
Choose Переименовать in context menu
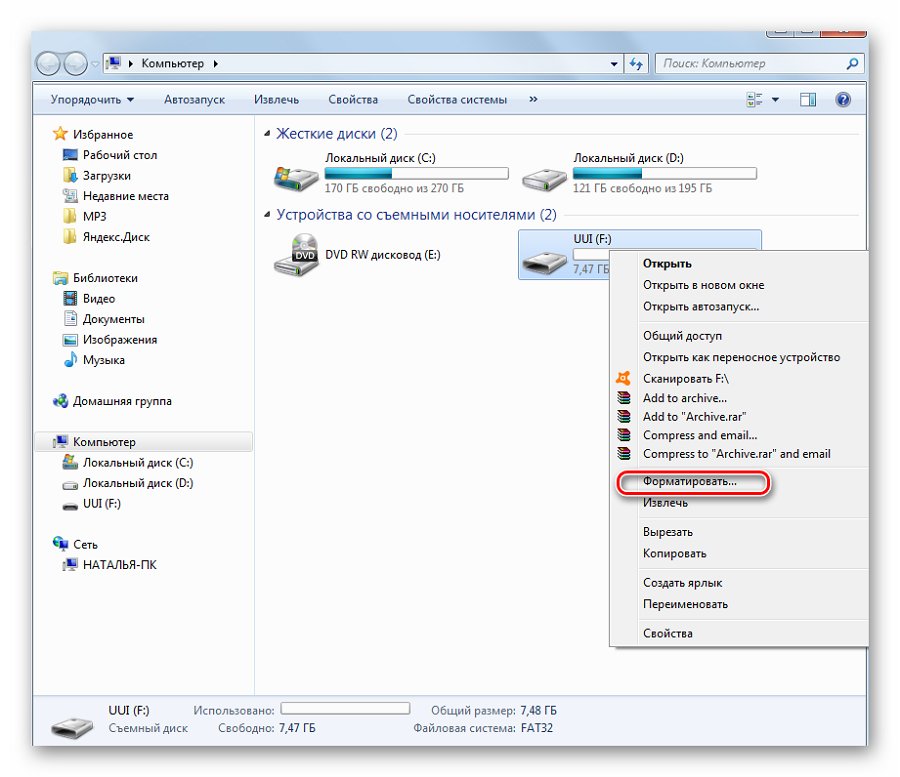pyautogui.click(x=685, y=604)
